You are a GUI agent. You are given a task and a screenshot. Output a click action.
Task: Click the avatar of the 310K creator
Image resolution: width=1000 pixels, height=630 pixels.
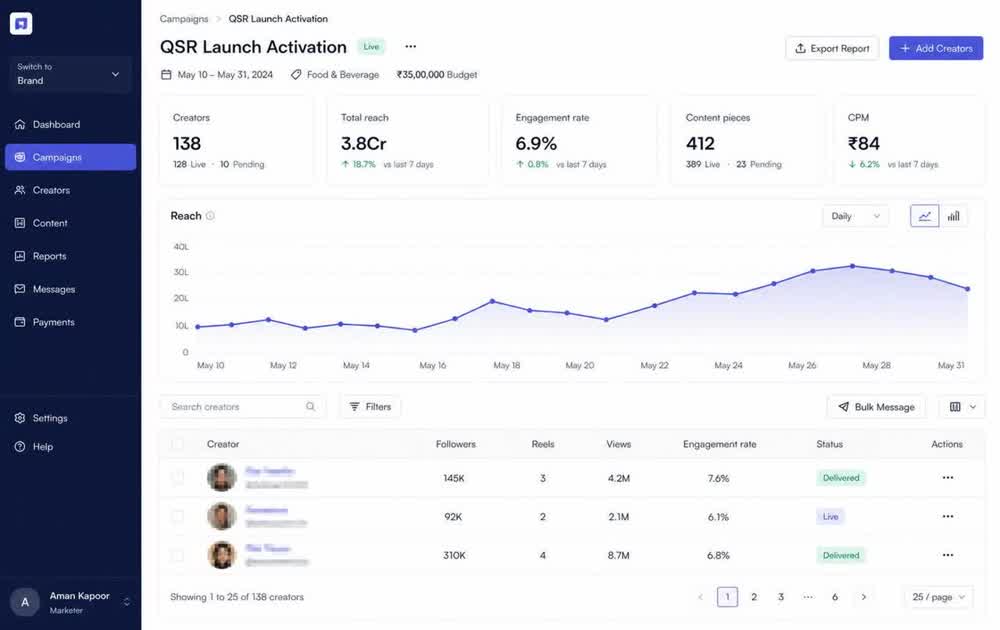[222, 555]
